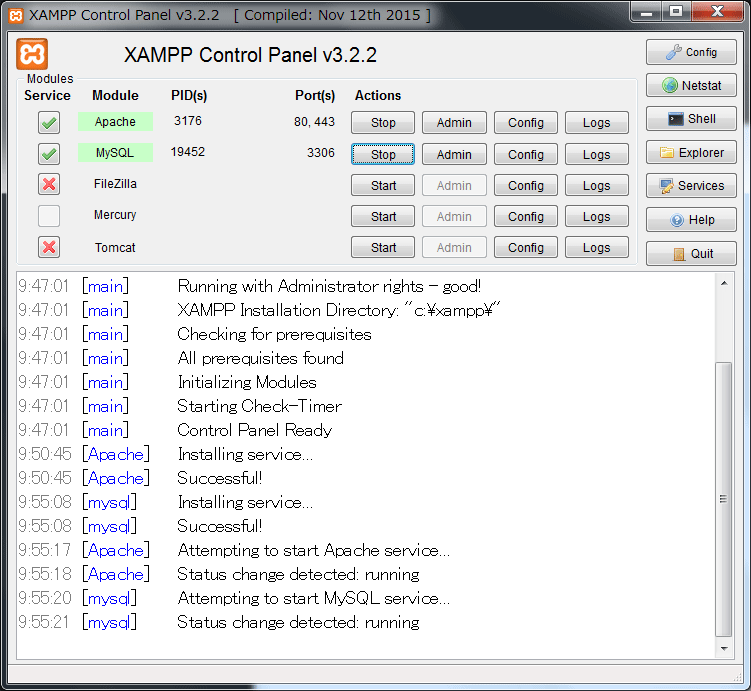Viewport: 751px width, 691px height.
Task: Open Explorer folder button
Action: pos(691,153)
